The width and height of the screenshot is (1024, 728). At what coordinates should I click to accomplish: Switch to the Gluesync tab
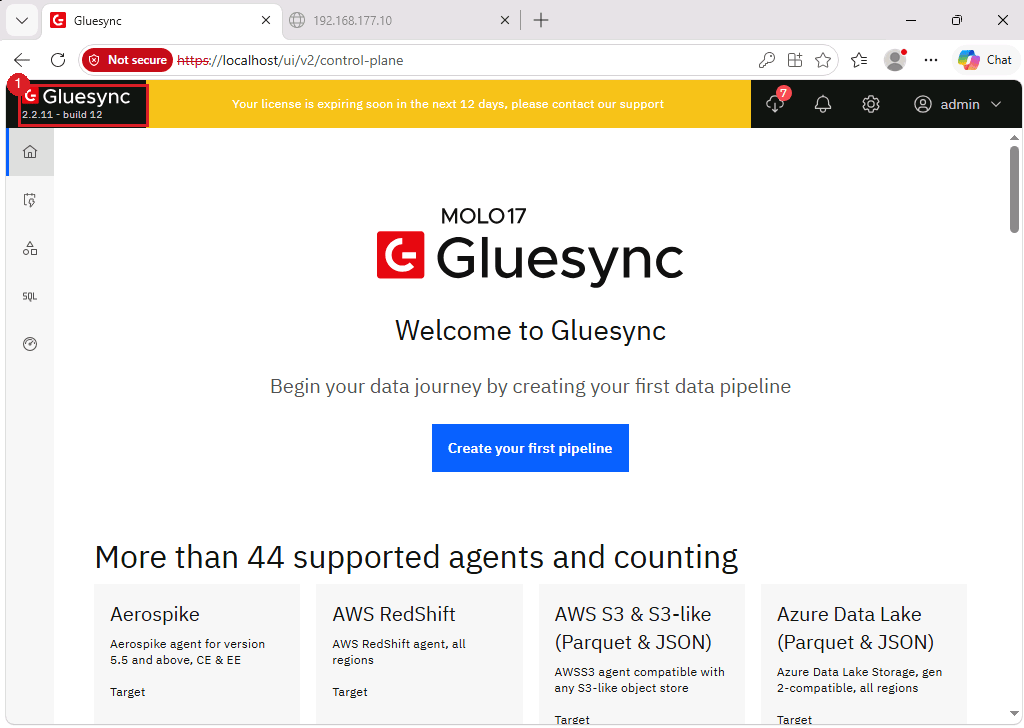161,21
